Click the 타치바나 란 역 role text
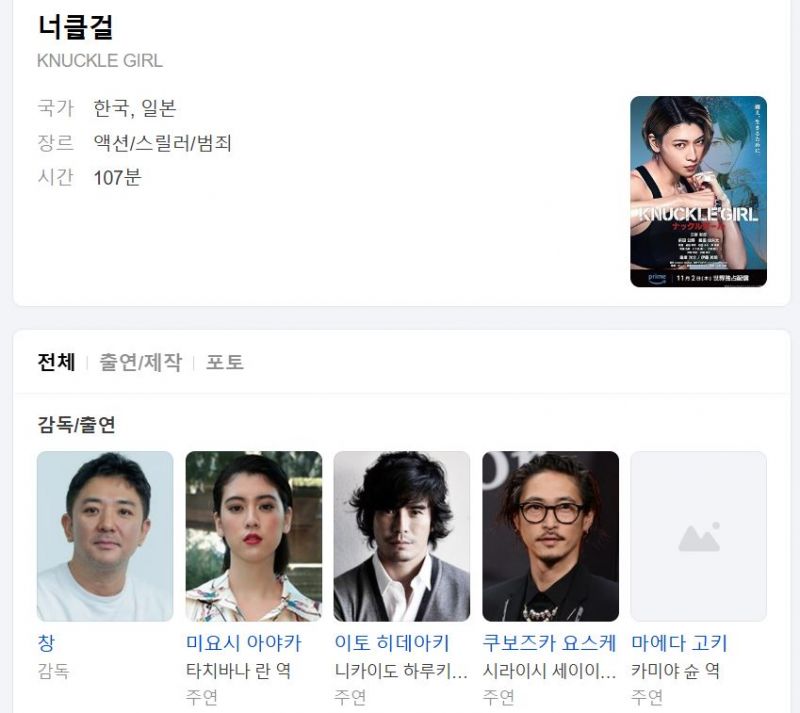 [238, 671]
